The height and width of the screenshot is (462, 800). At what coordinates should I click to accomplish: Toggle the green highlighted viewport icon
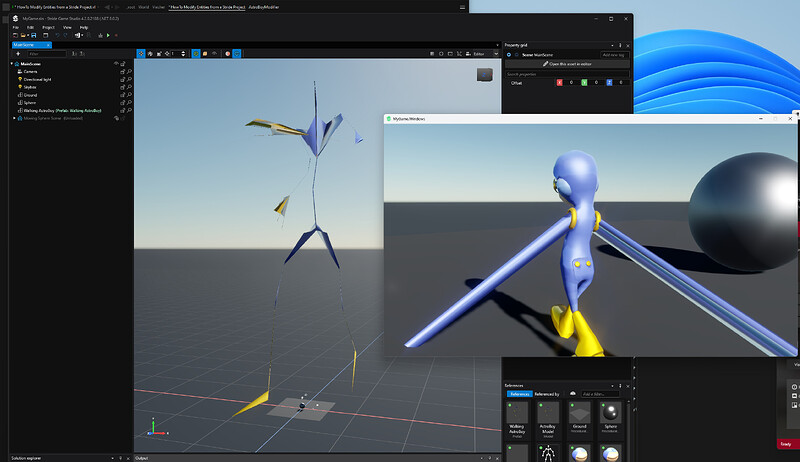pyautogui.click(x=196, y=54)
